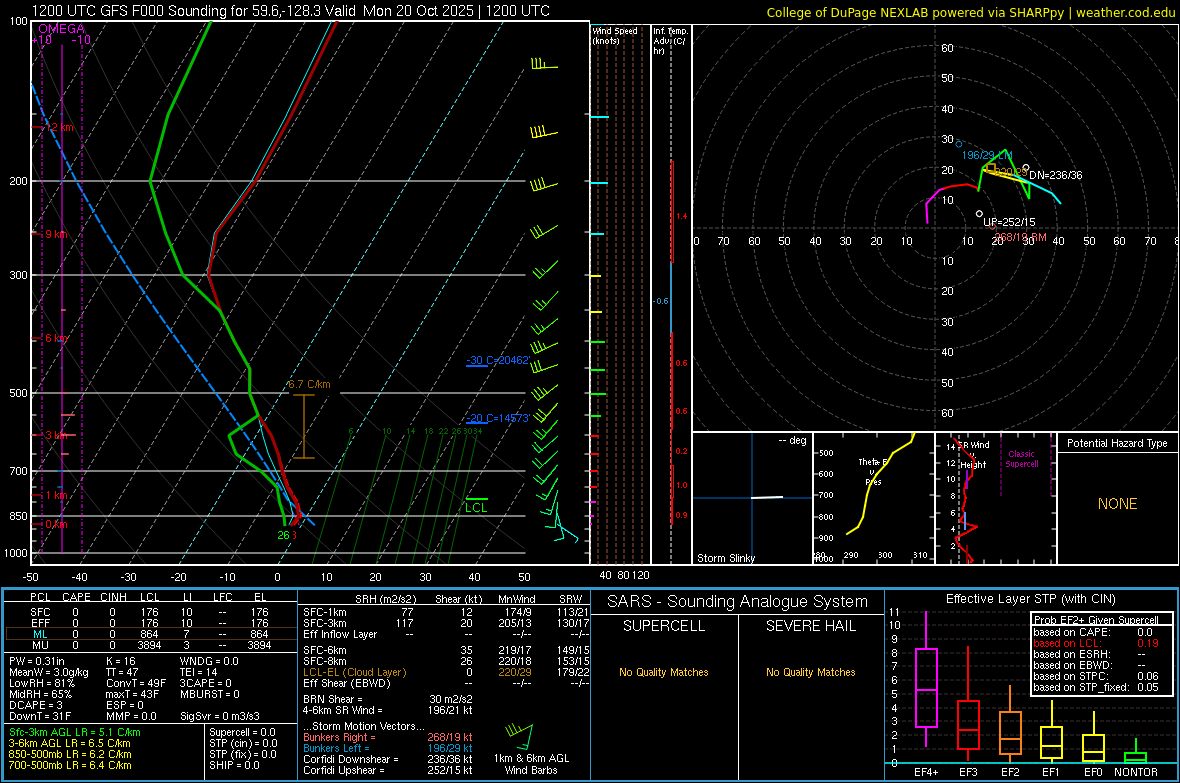The width and height of the screenshot is (1180, 783).
Task: Click the TEI = 14 value
Action: coord(199,672)
